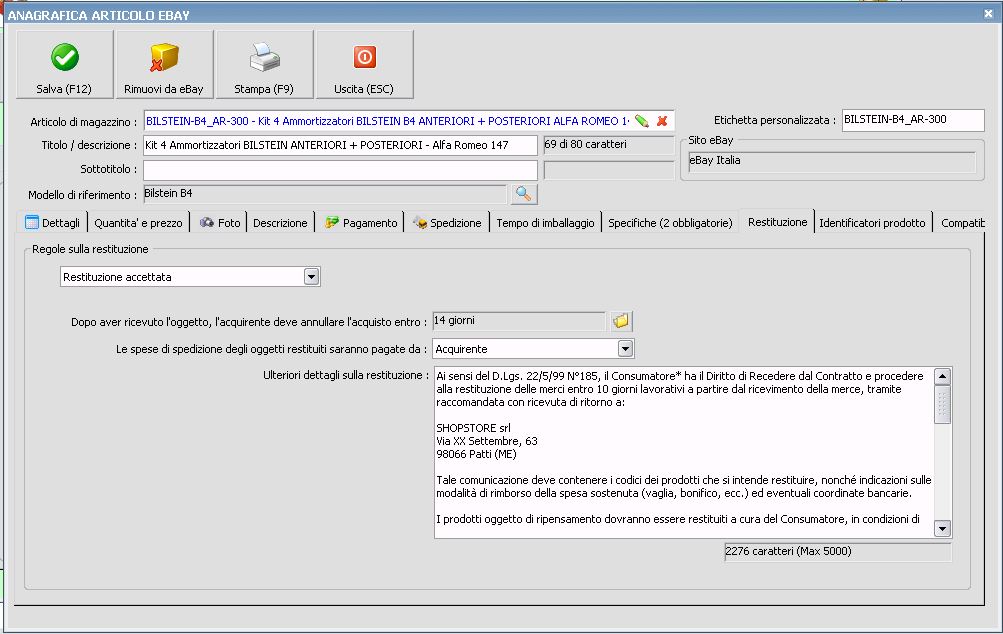Open the Foto tab
The image size is (1003, 634).
coord(219,223)
